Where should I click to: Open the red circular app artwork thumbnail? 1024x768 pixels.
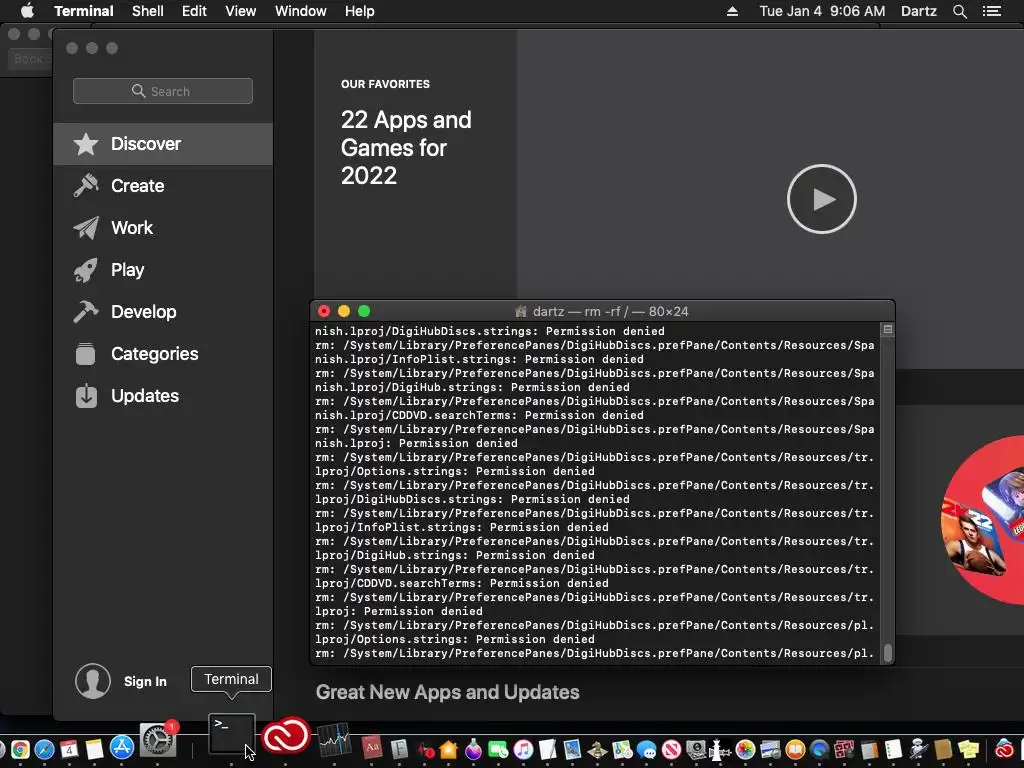pyautogui.click(x=982, y=520)
